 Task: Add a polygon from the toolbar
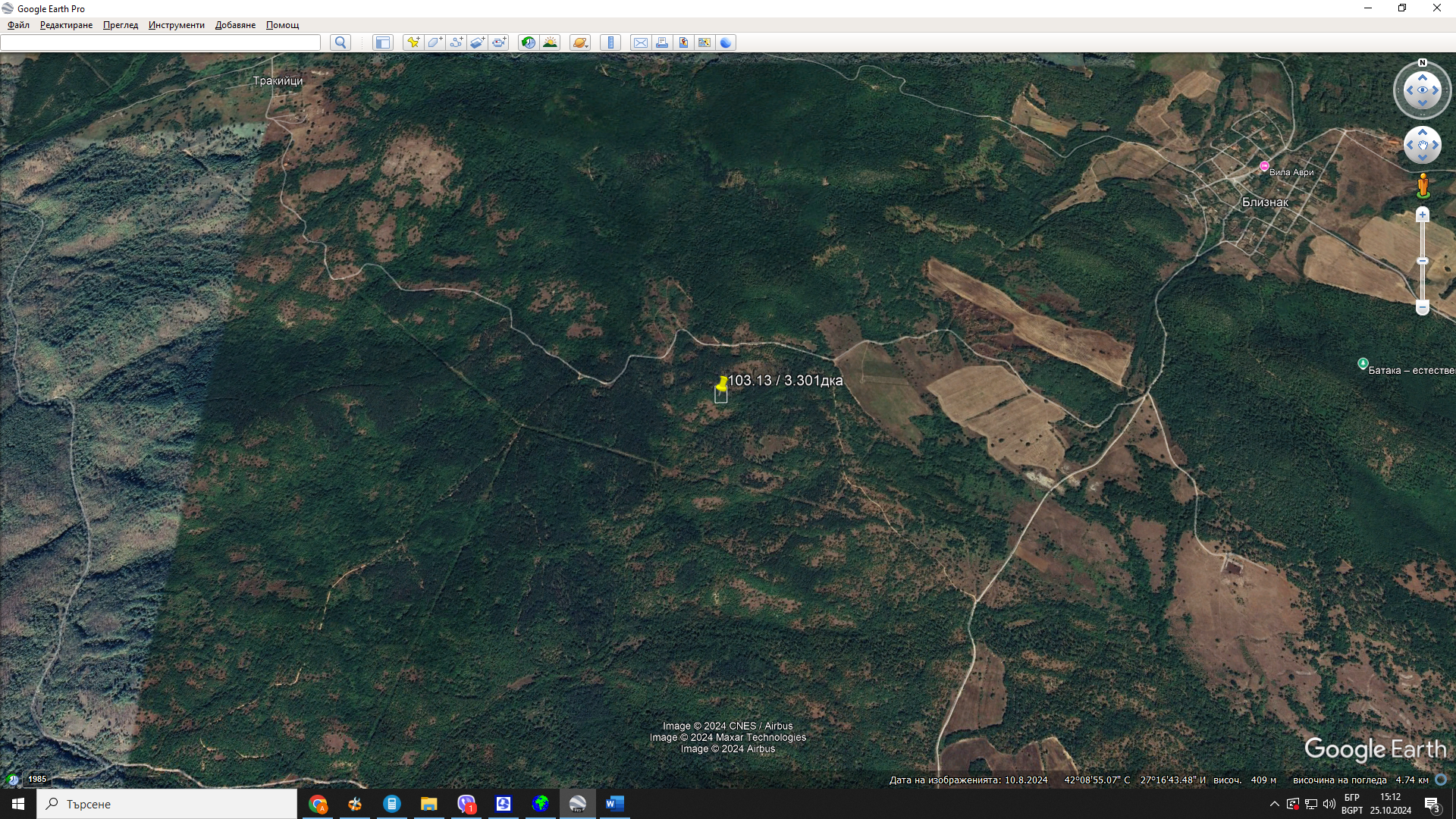(x=435, y=42)
